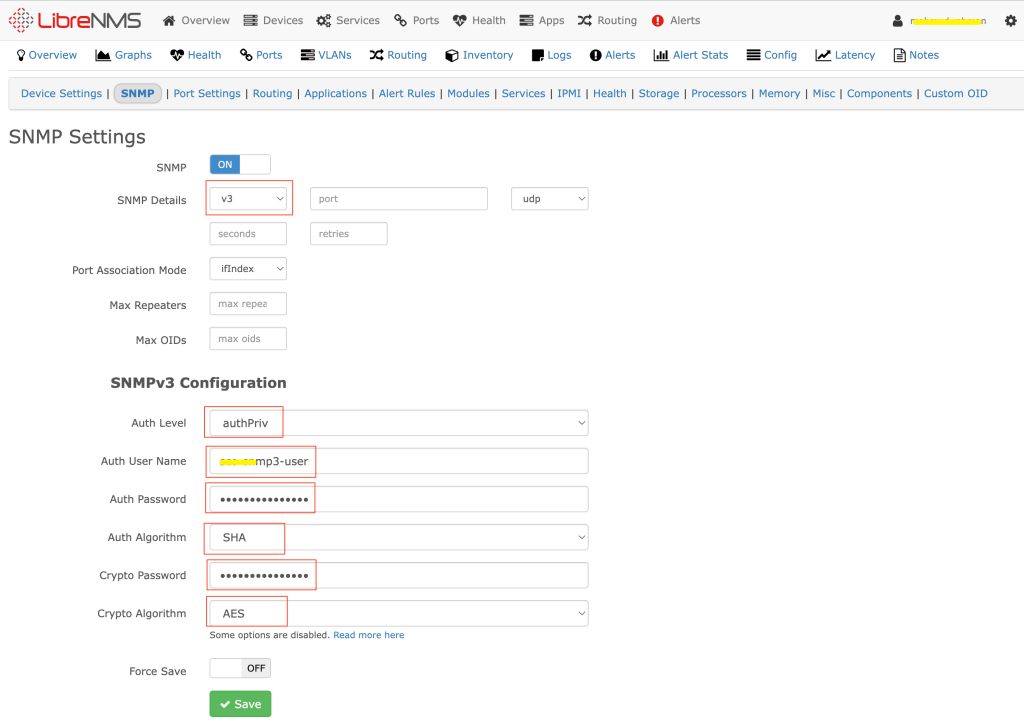The width and height of the screenshot is (1024, 726).
Task: Open the SNMP version v3 dropdown
Action: (x=248, y=199)
